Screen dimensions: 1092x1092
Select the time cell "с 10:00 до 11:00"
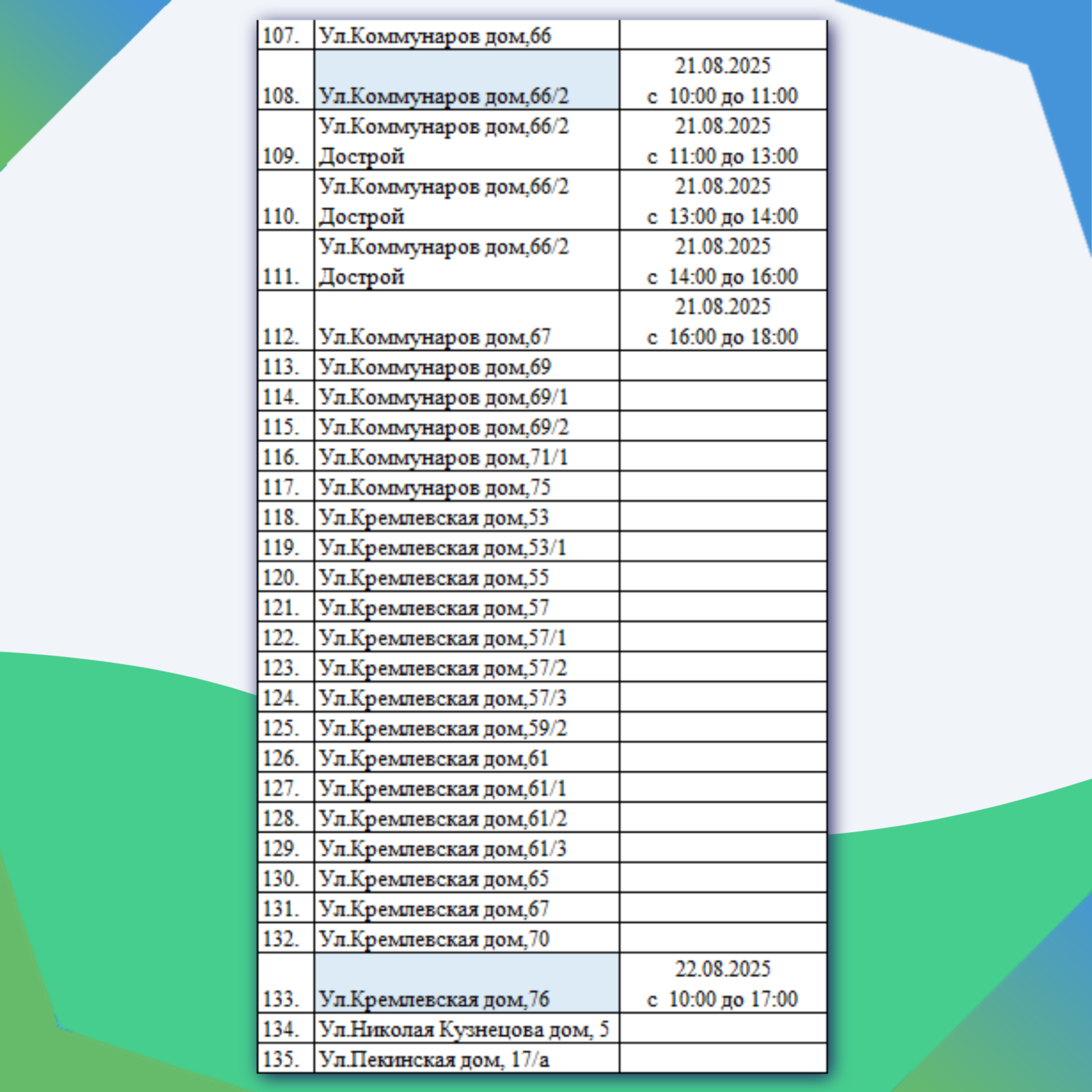coord(723,80)
